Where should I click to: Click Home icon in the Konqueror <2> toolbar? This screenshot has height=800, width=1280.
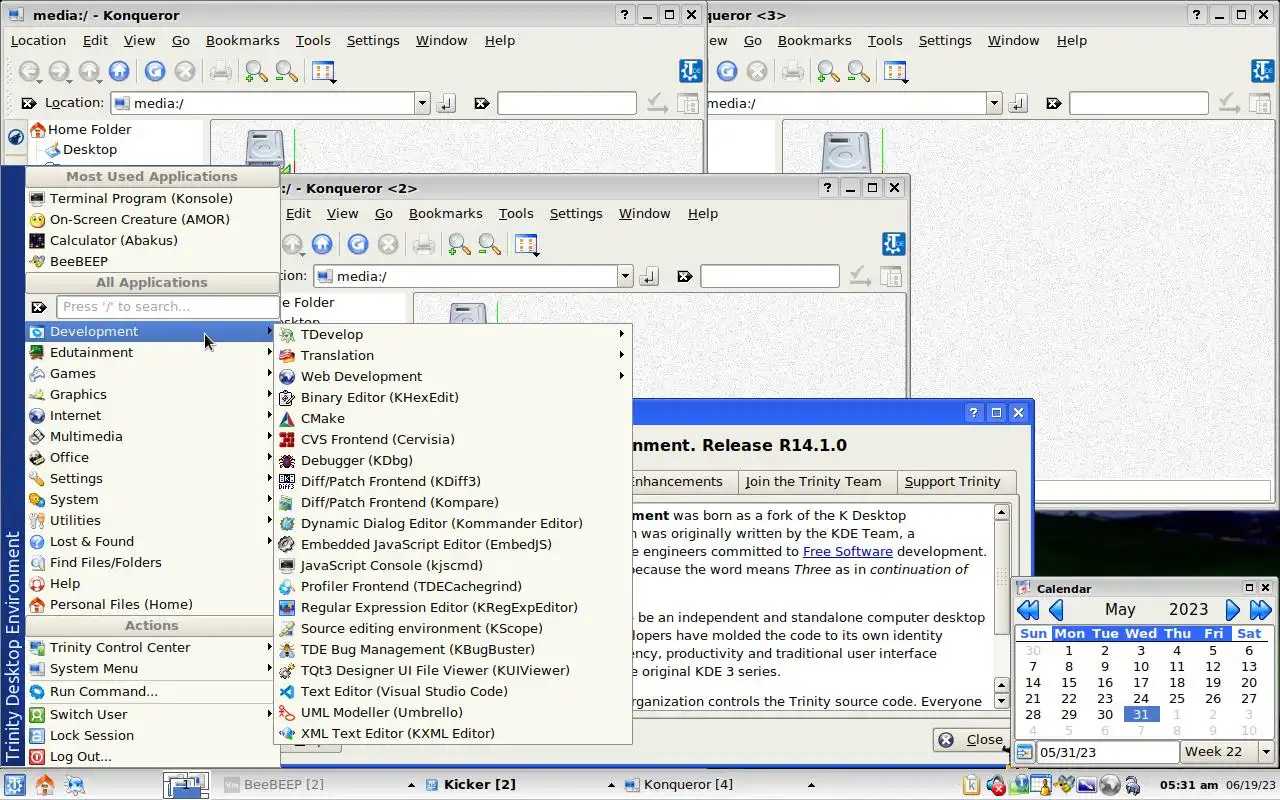point(322,244)
